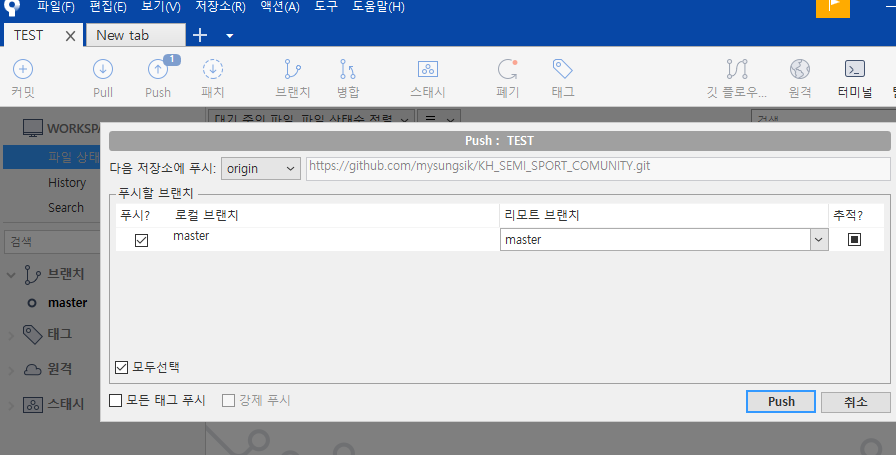896x455 pixels.
Task: Click the orange flag notification icon
Action: pos(833,7)
